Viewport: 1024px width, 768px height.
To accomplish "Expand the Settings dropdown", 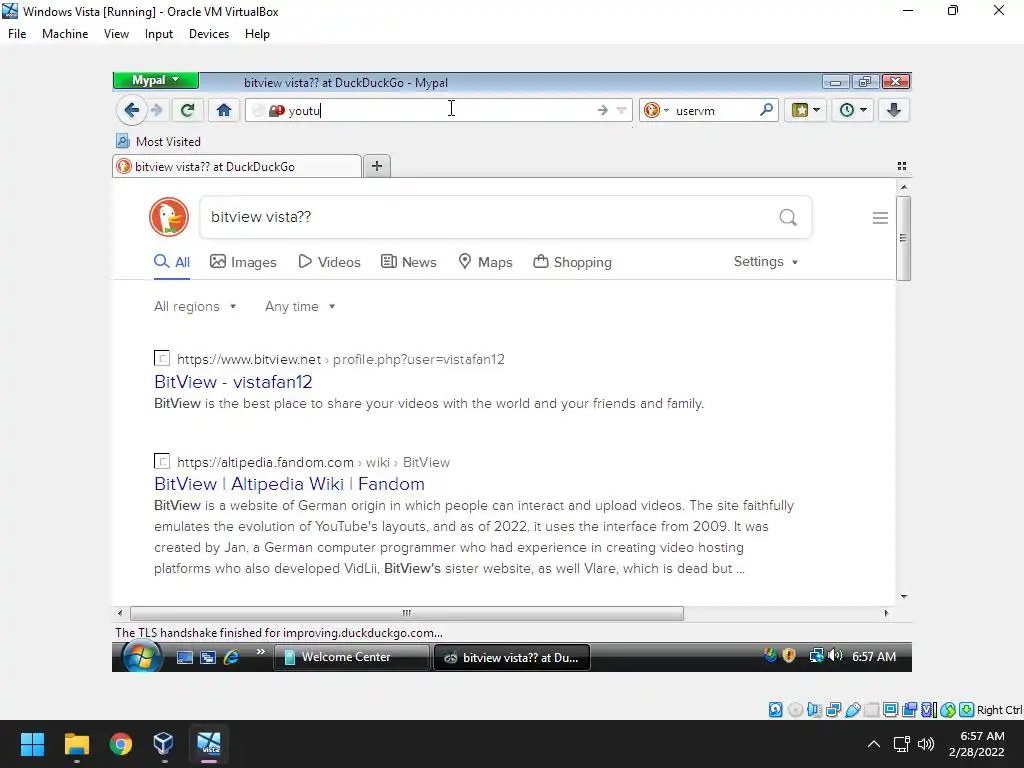I will (x=765, y=261).
